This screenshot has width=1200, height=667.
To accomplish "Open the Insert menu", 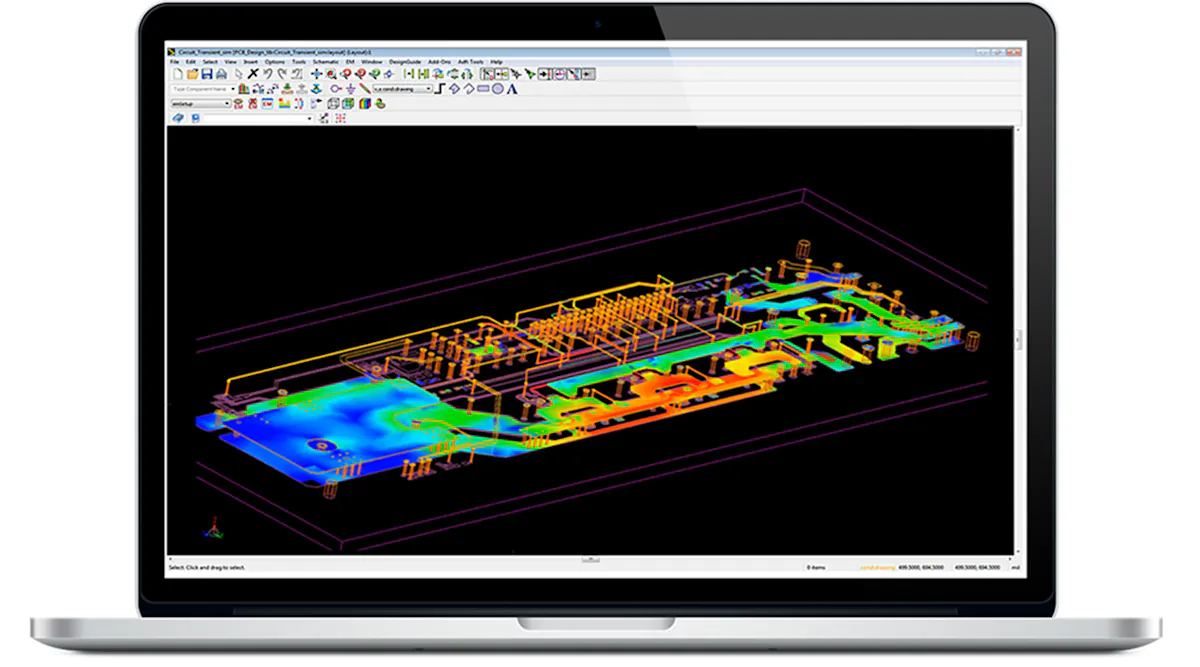I will click(x=249, y=62).
